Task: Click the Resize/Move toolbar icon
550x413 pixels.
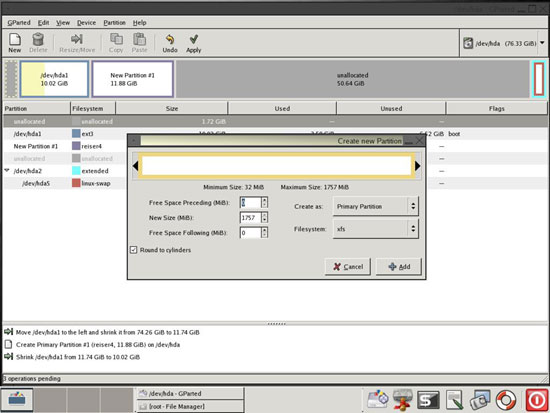Action: (x=77, y=43)
